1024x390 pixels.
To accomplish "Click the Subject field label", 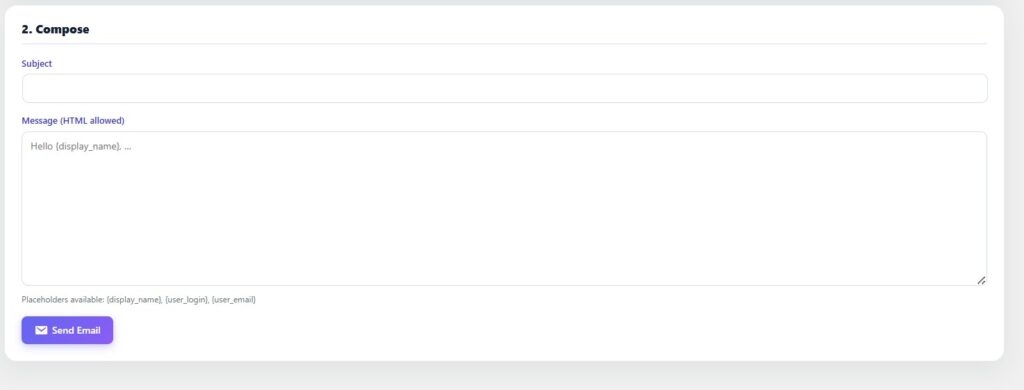I will (x=37, y=63).
